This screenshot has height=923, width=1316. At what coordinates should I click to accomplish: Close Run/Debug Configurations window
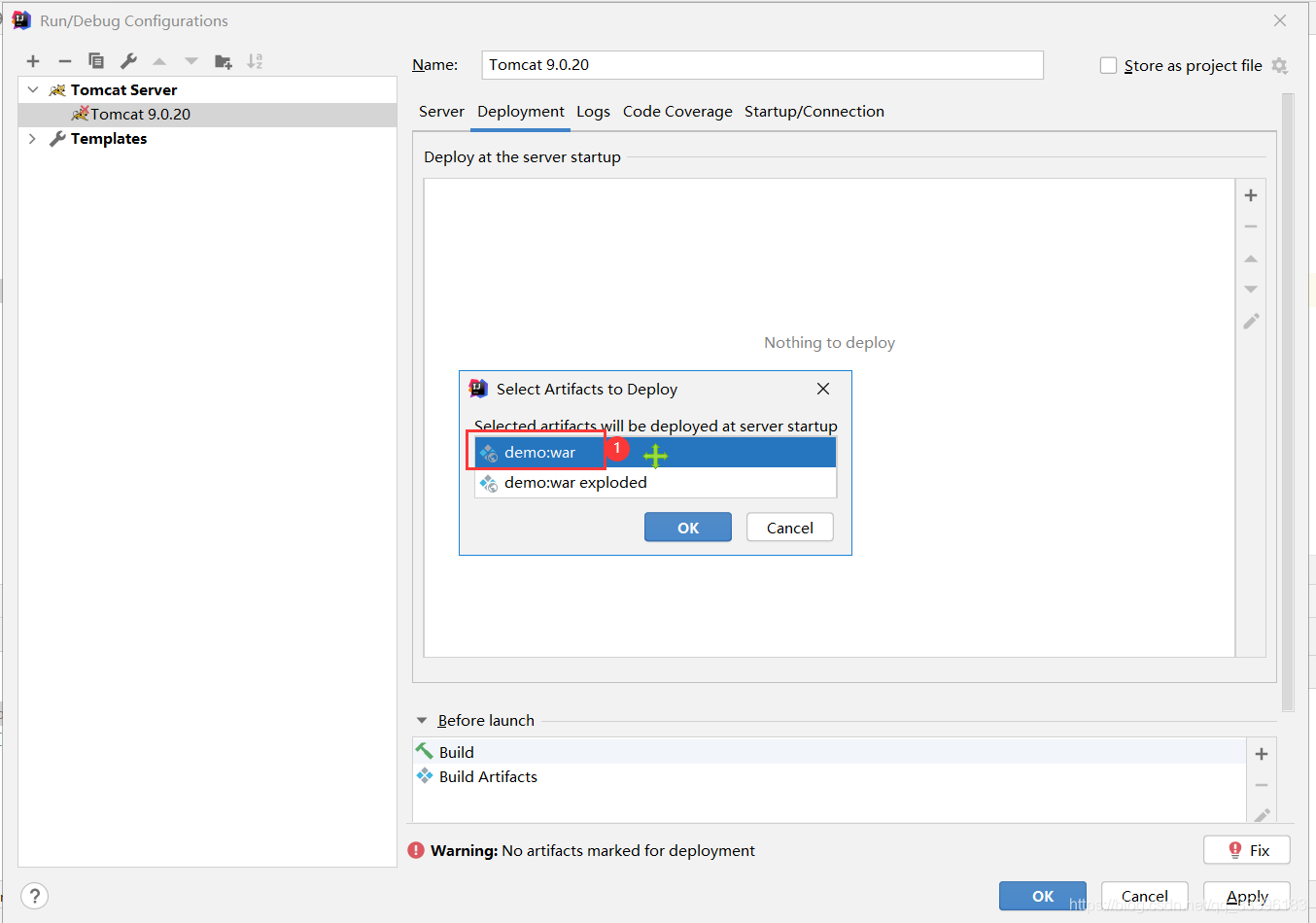tap(1280, 20)
